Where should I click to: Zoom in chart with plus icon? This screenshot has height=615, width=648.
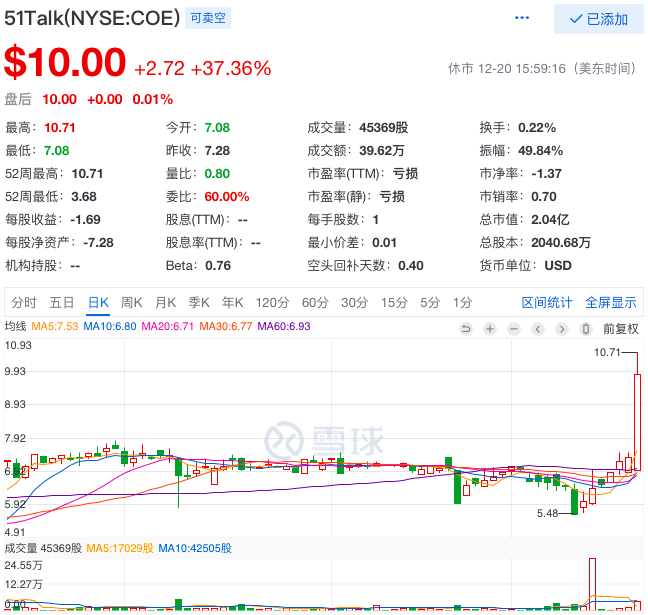[x=490, y=329]
